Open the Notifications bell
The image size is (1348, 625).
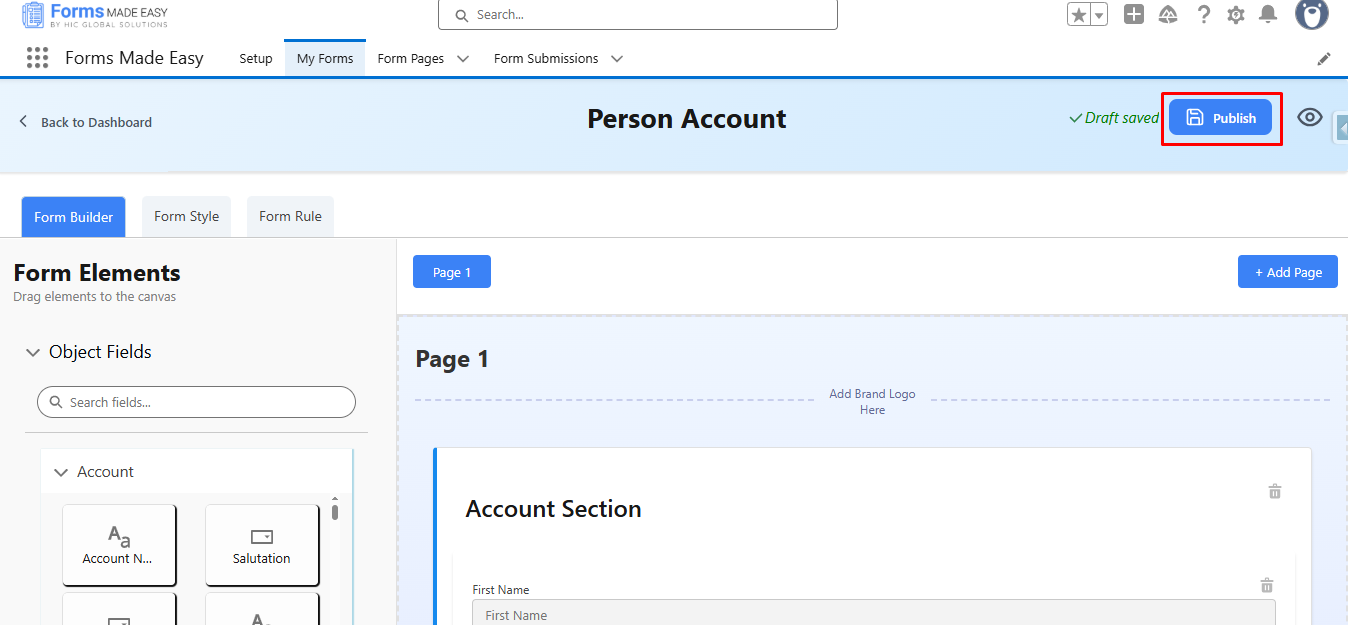click(1268, 14)
